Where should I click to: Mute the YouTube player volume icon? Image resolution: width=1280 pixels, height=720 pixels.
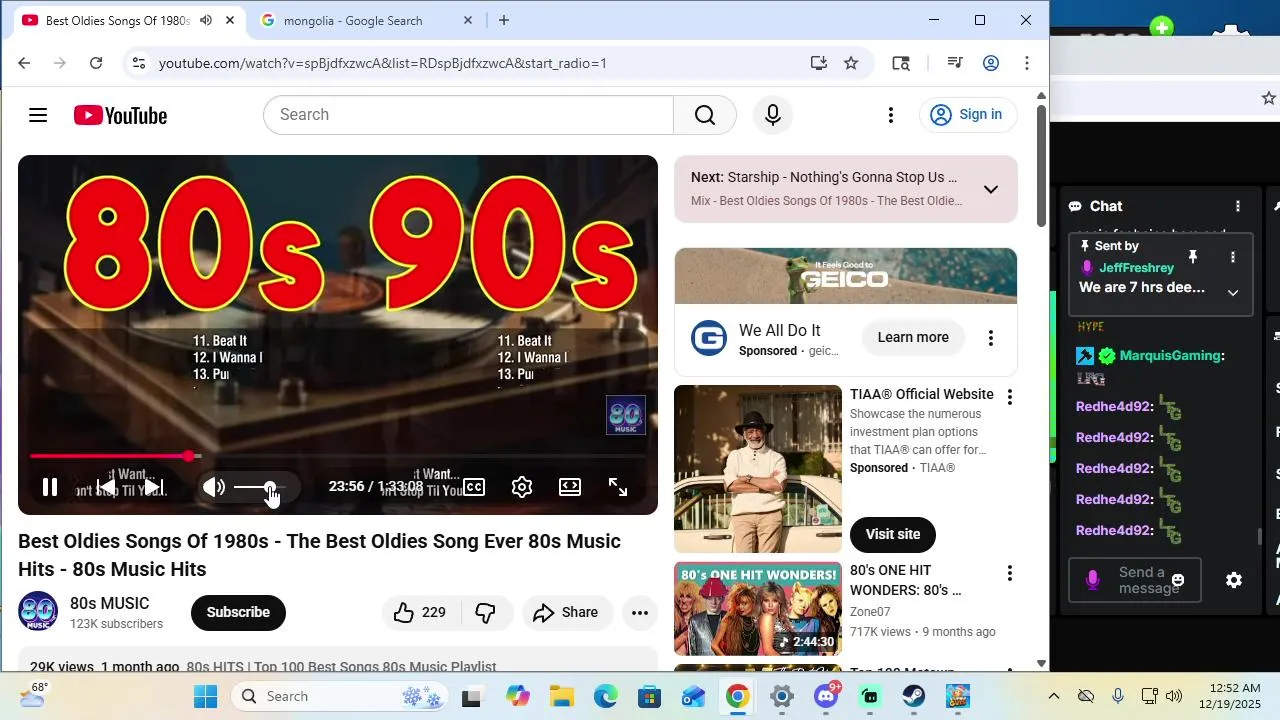click(214, 487)
